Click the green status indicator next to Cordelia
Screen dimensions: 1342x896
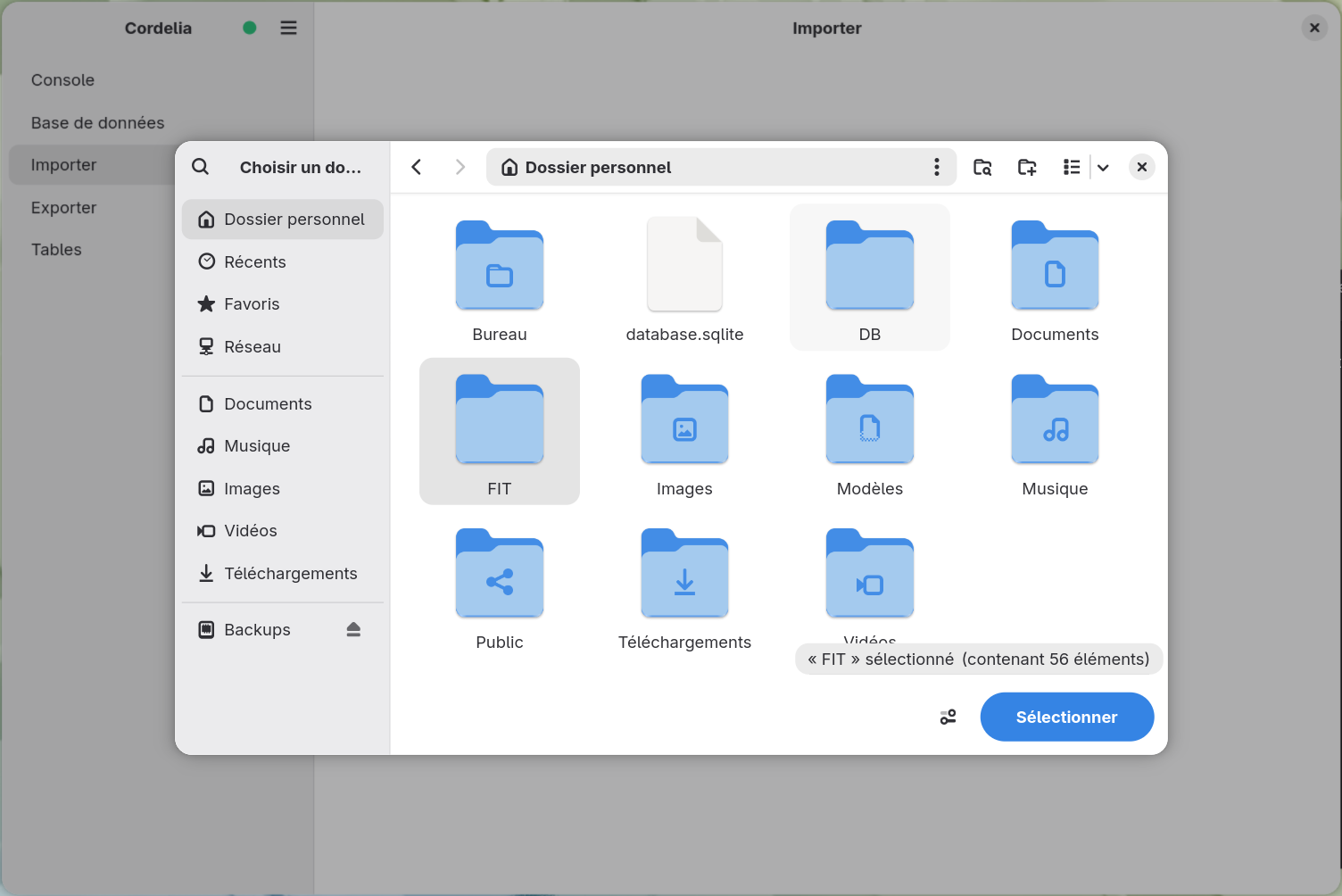point(250,28)
